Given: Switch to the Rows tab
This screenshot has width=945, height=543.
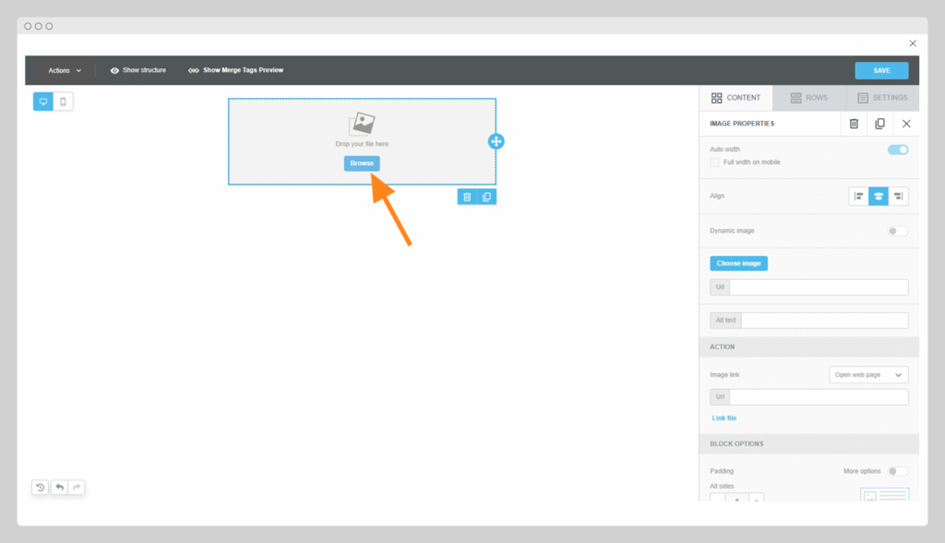Looking at the screenshot, I should point(809,98).
